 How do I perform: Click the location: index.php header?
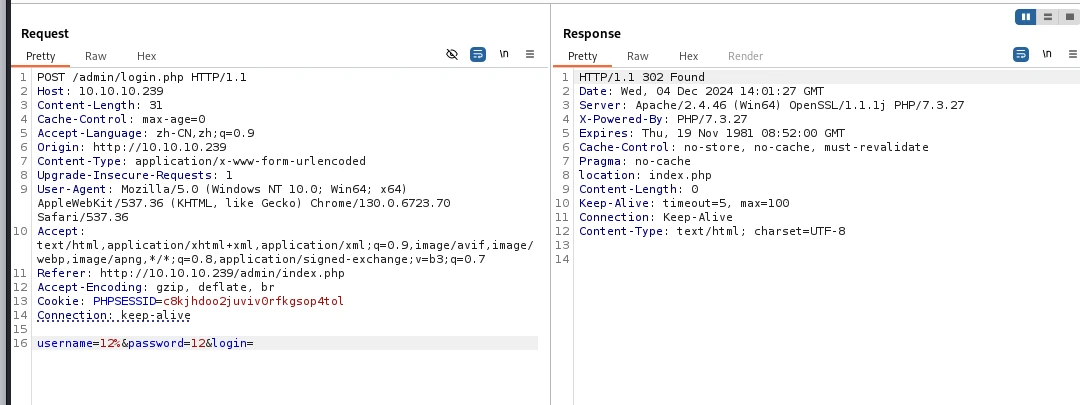(645, 175)
